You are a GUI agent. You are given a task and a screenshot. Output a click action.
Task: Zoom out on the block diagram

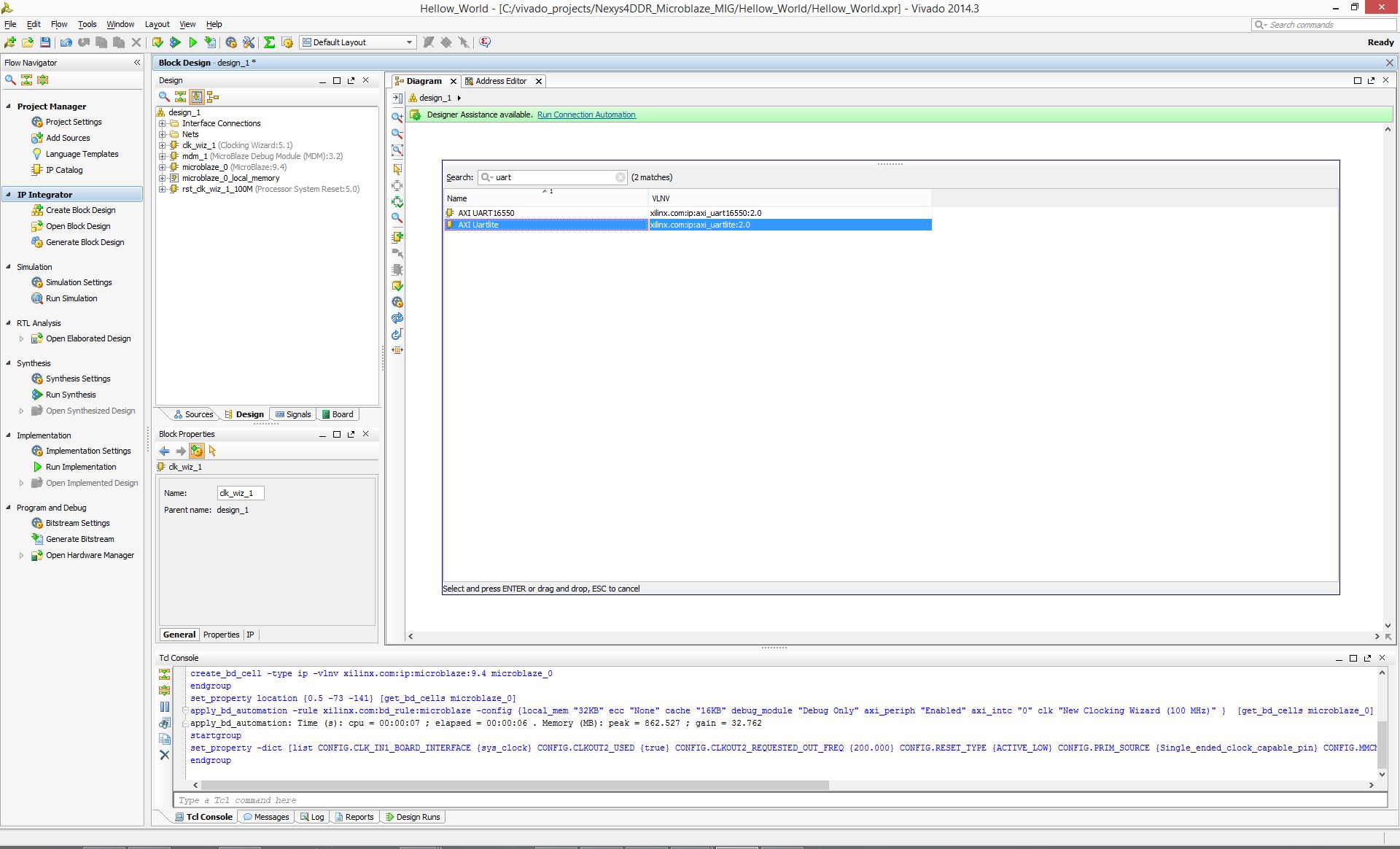tap(397, 134)
